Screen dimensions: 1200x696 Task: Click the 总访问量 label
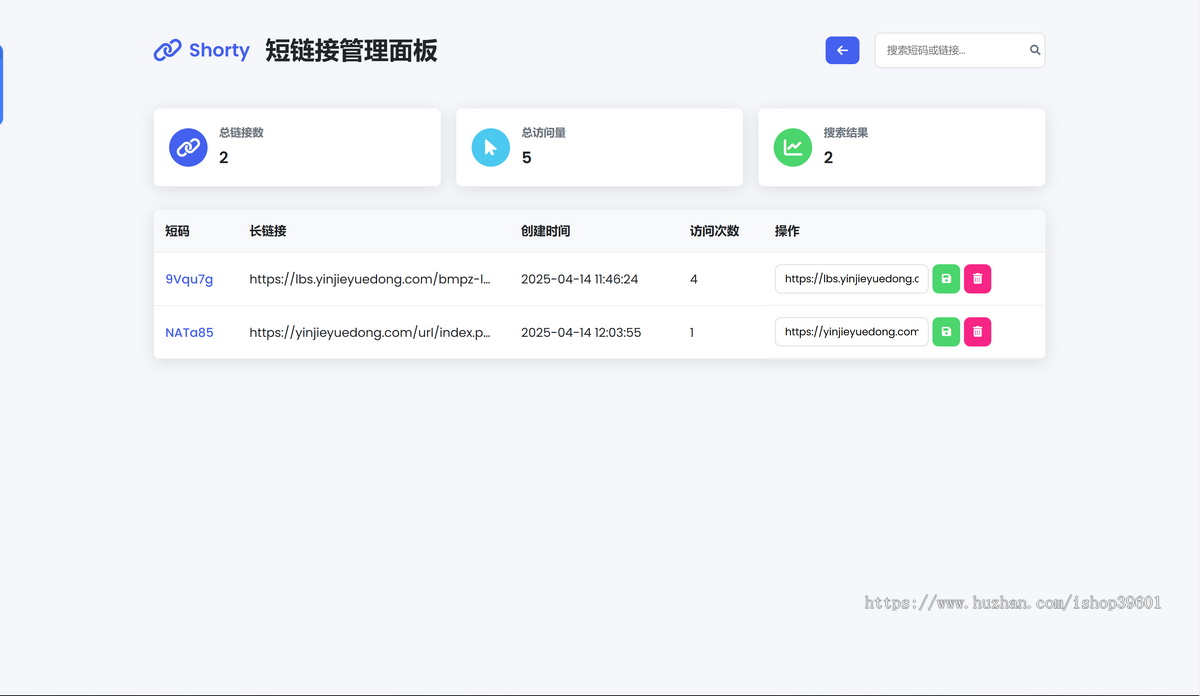click(544, 132)
